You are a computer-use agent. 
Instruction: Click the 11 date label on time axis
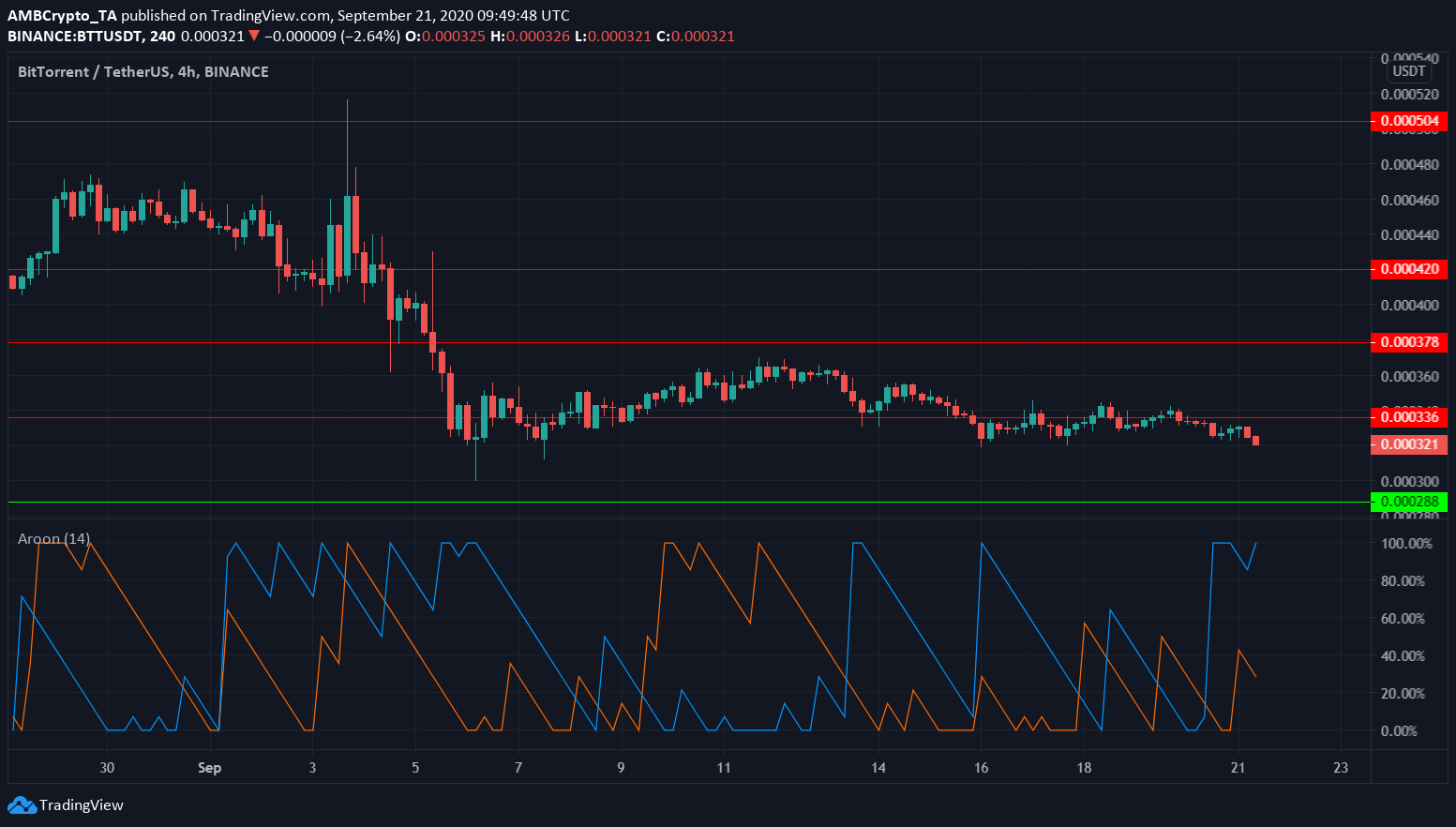coord(724,768)
